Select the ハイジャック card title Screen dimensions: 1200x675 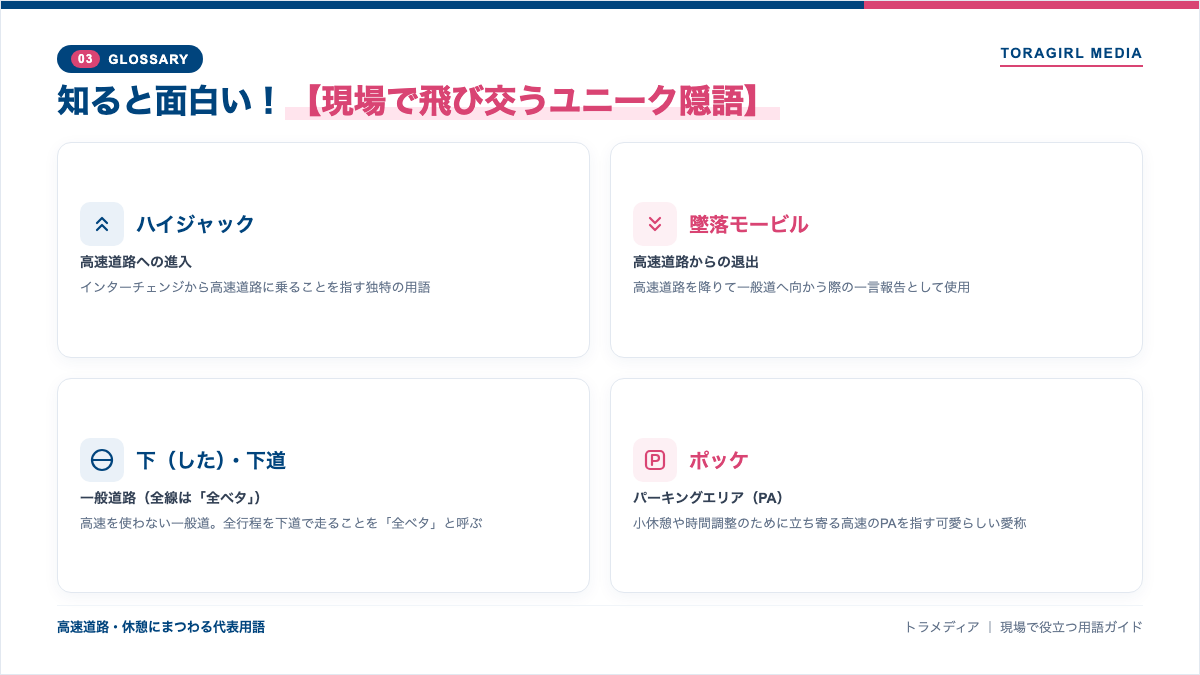pyautogui.click(x=196, y=224)
